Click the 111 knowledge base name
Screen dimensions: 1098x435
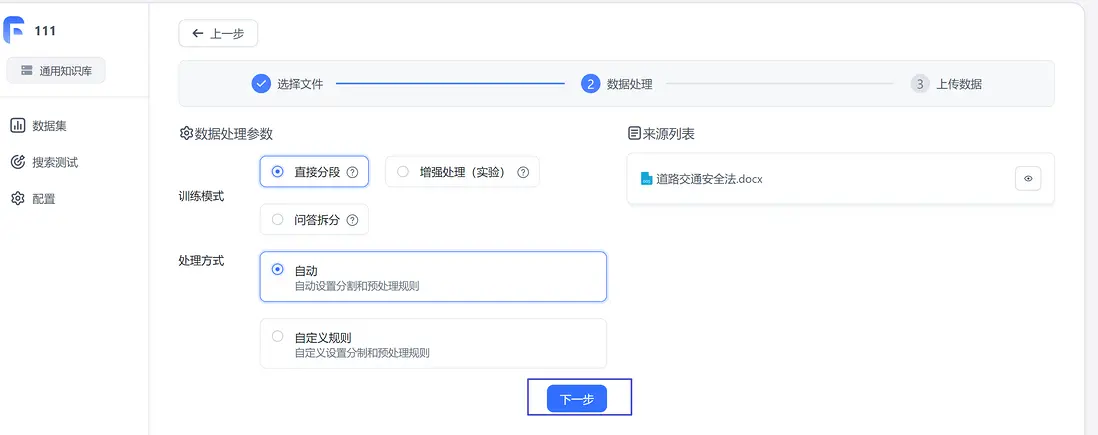[x=45, y=31]
